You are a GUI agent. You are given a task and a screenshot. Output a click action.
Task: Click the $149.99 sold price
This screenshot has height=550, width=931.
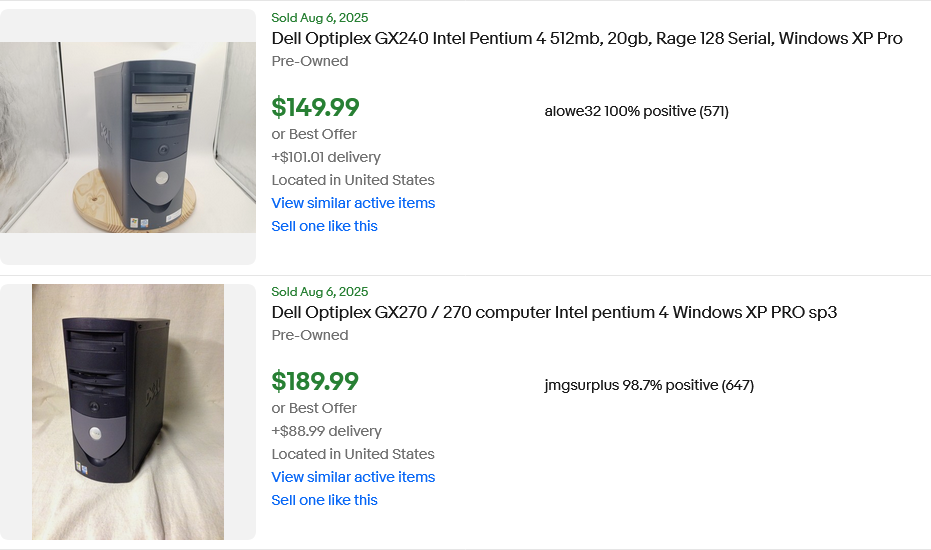pos(315,108)
